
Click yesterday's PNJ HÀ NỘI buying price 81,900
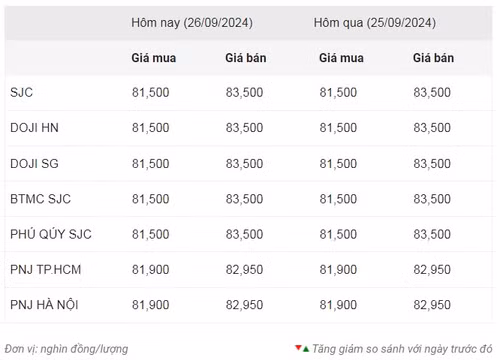338,305
